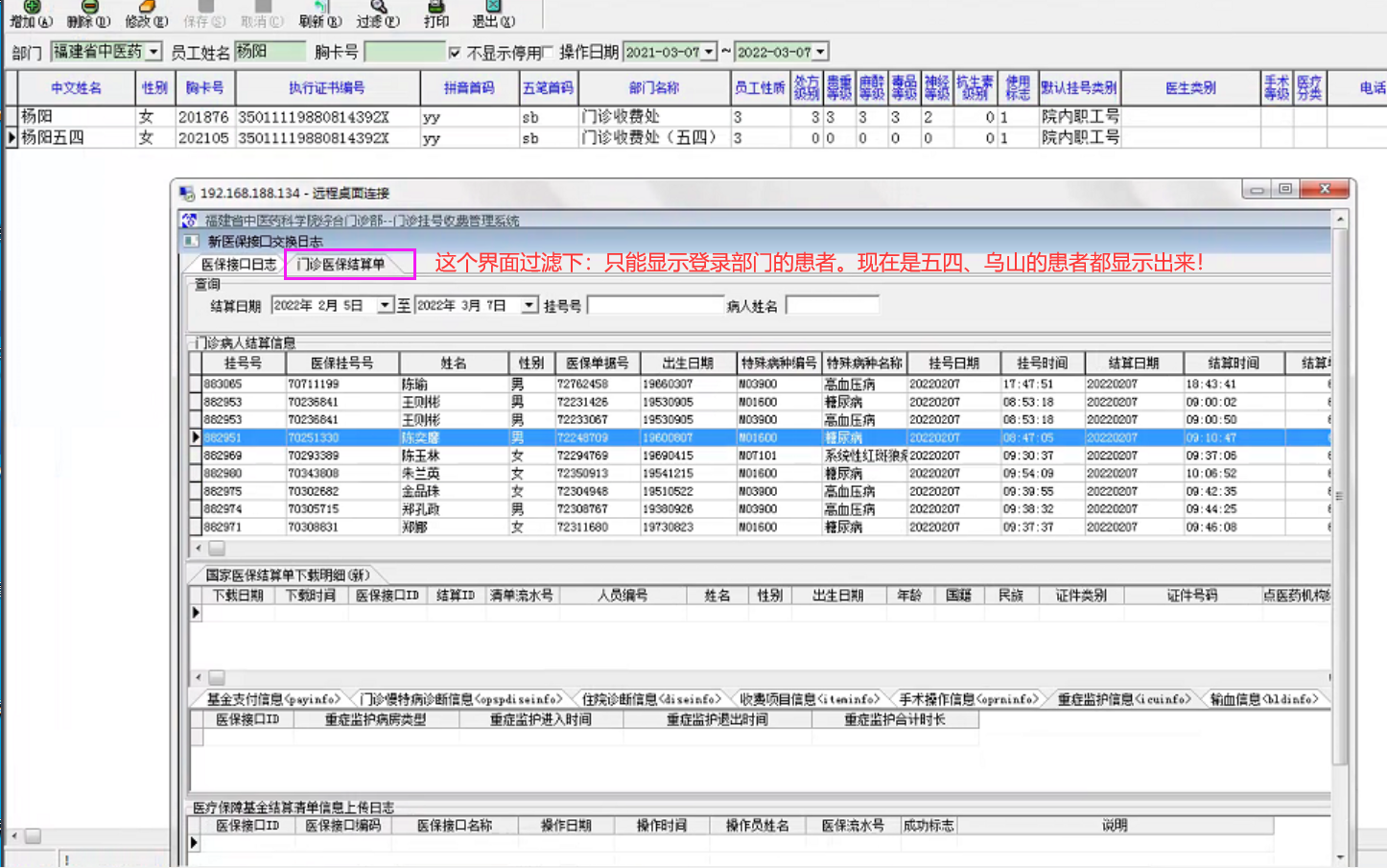Click the 执行证书编号 column header
The width and height of the screenshot is (1387, 868).
(327, 87)
